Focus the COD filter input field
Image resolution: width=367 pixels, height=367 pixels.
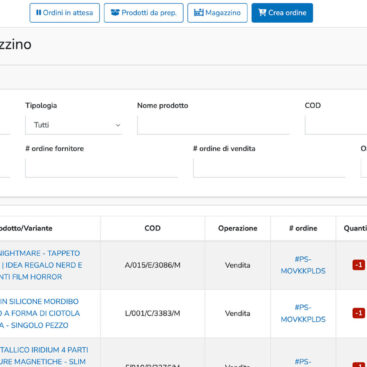coord(336,125)
